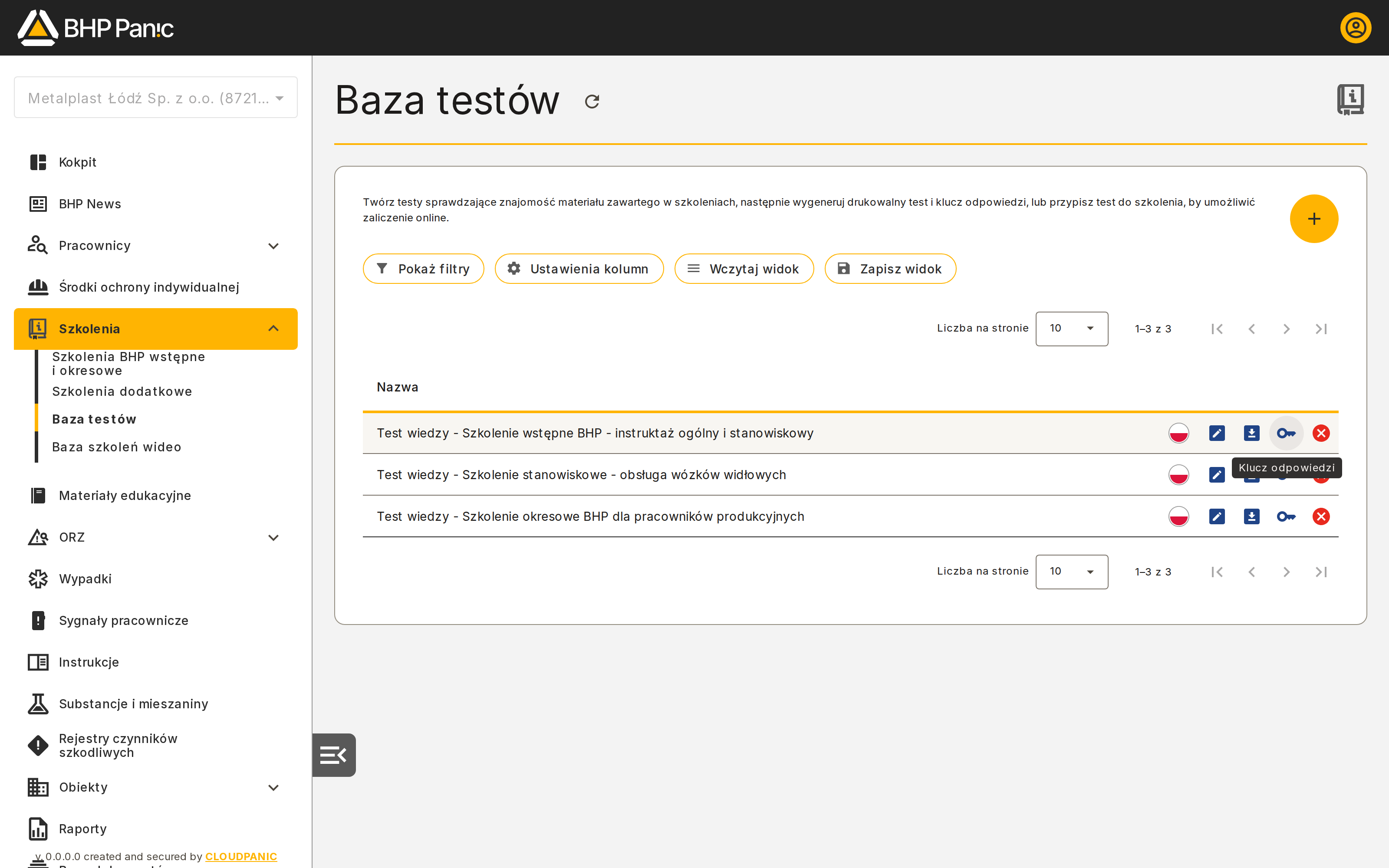1389x868 pixels.
Task: Open Materiały edukacyjne in sidebar
Action: point(155,496)
